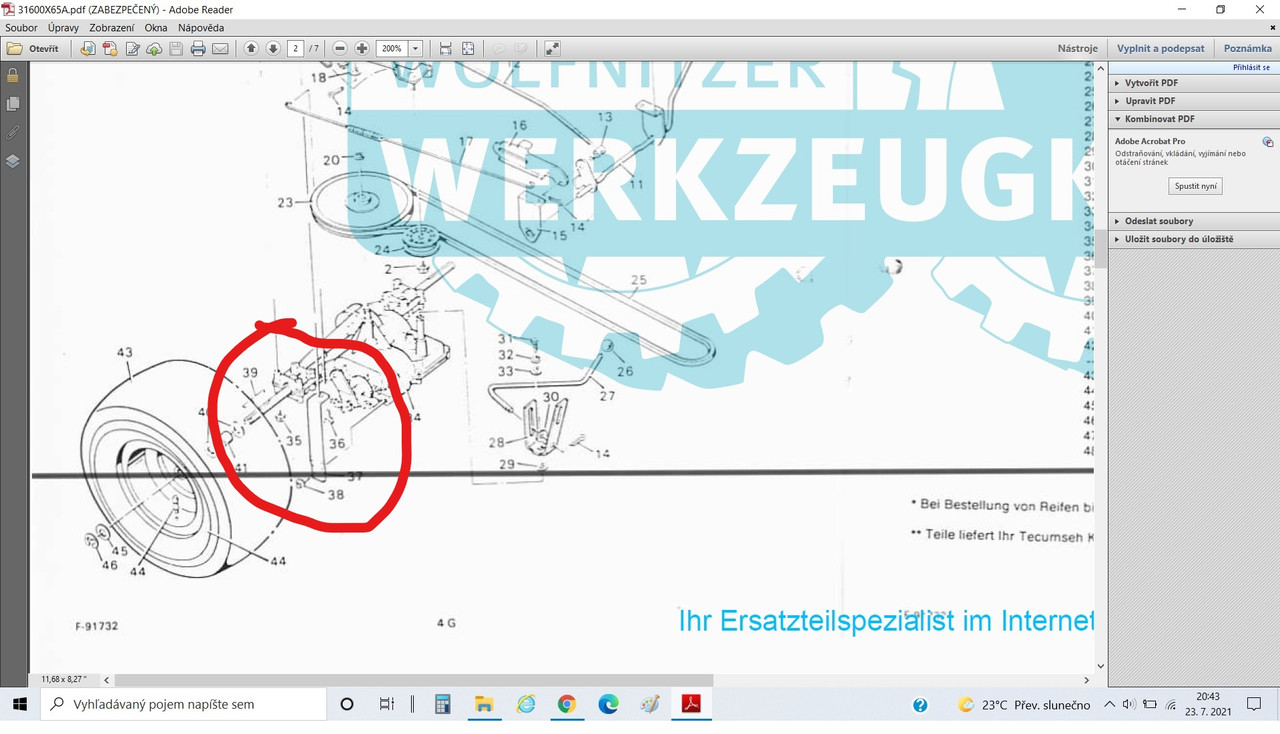This screenshot has height=734, width=1280.
Task: Click the fit-width scrolling mode icon
Action: tap(445, 48)
